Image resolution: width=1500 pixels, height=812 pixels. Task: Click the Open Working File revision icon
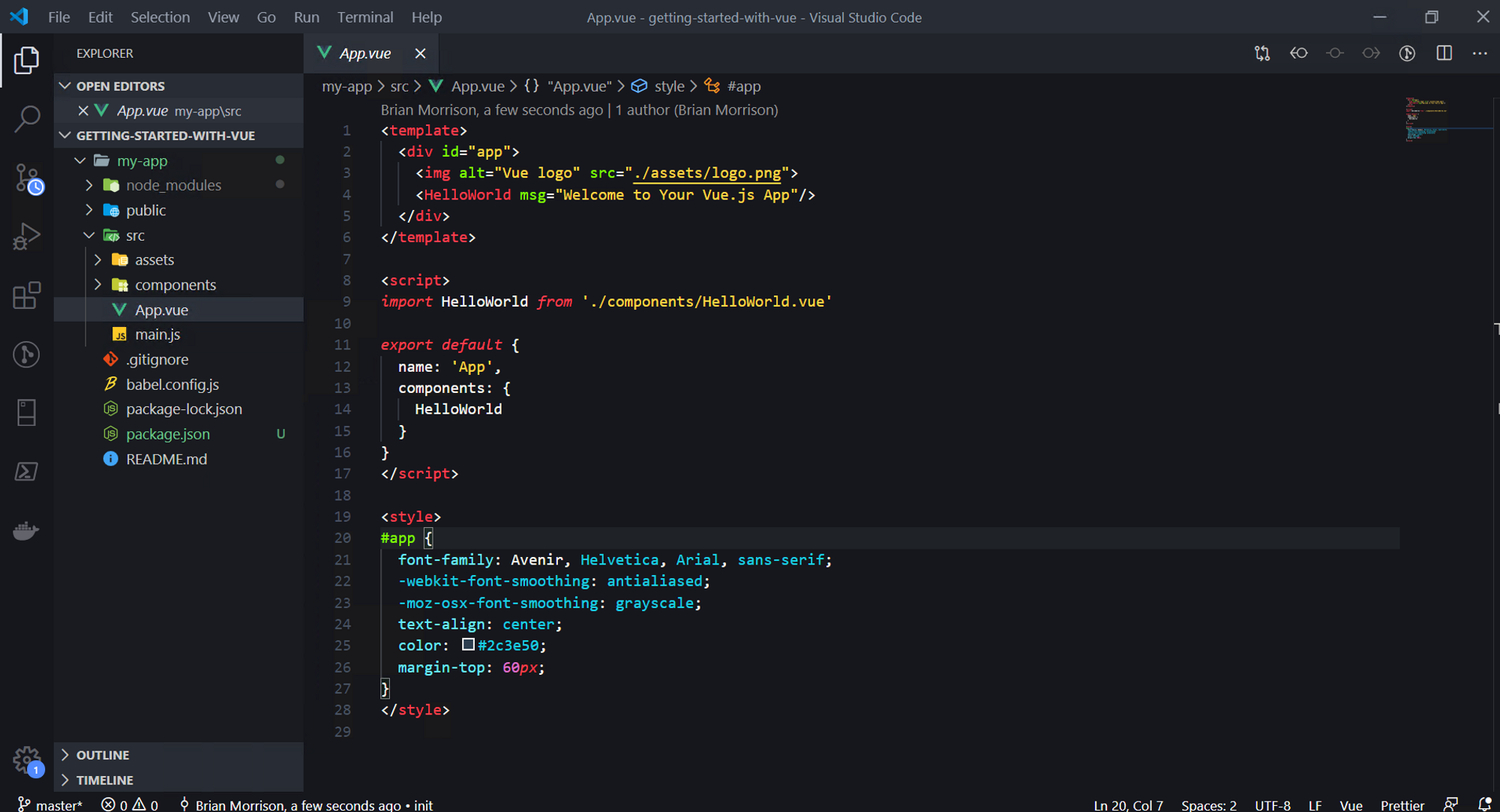1335,53
